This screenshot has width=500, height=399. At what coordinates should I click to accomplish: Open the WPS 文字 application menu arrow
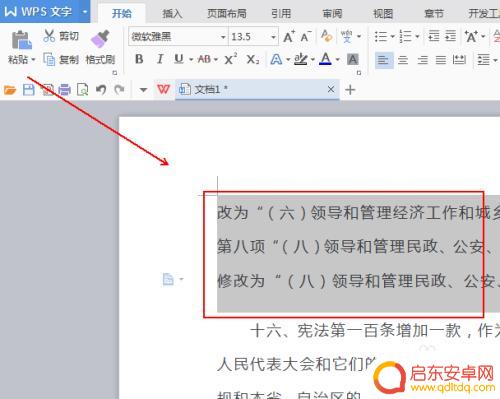point(85,12)
